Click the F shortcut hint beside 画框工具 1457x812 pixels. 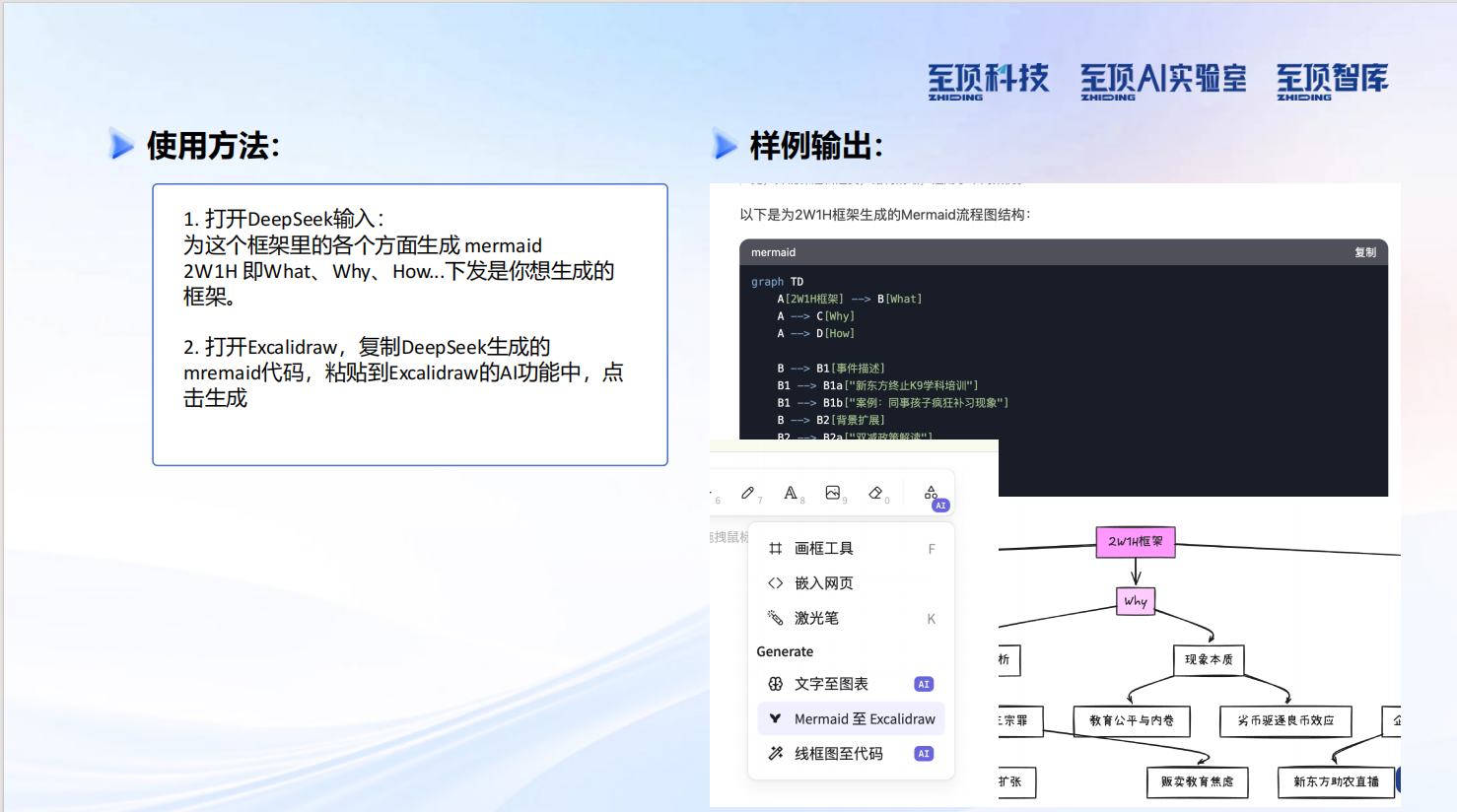click(932, 549)
